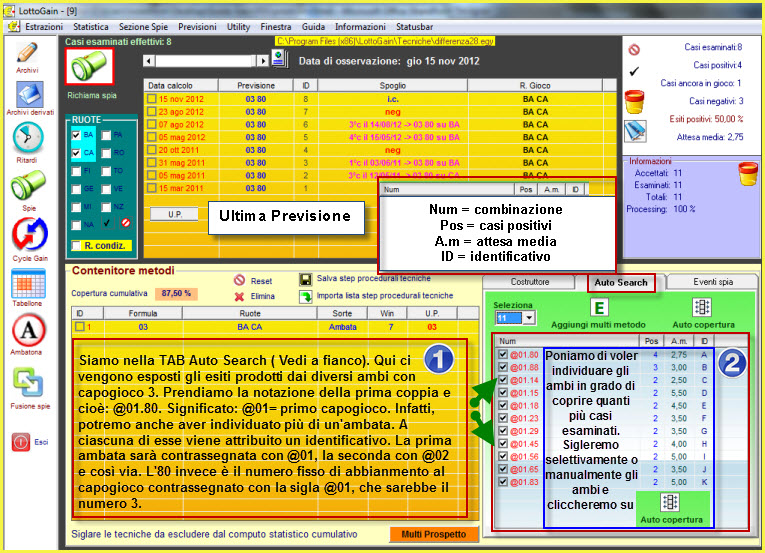Click Importa lista step procedurali tecniche
The height and width of the screenshot is (553, 765).
click(385, 295)
